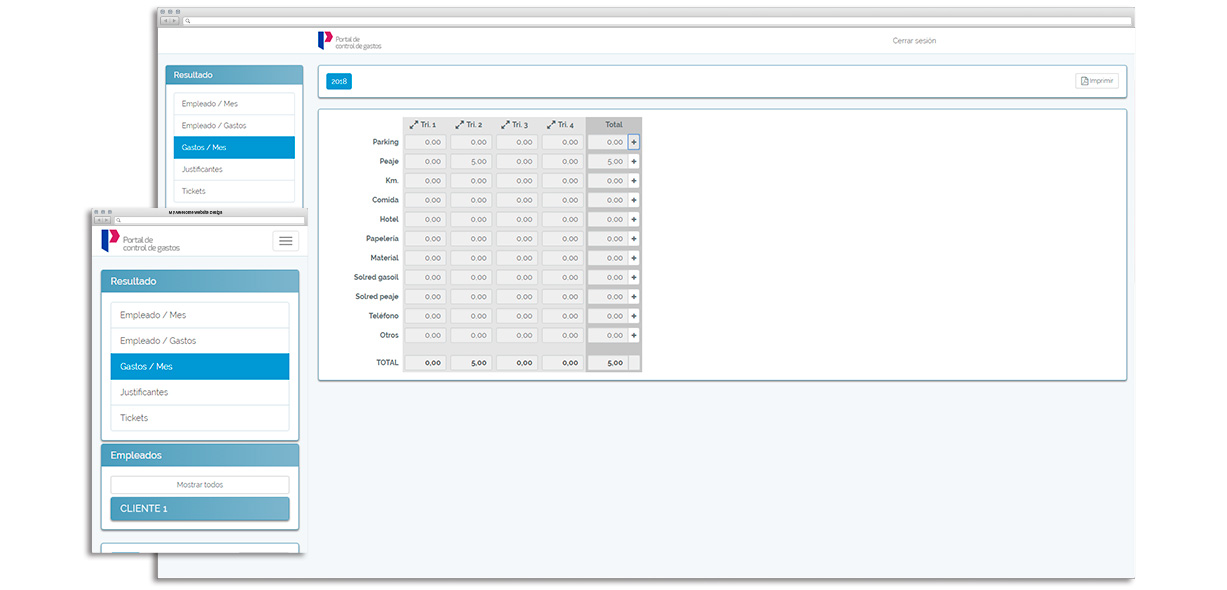Click Peaje Total value field
Viewport: 1227px width, 590px height.
[x=608, y=161]
